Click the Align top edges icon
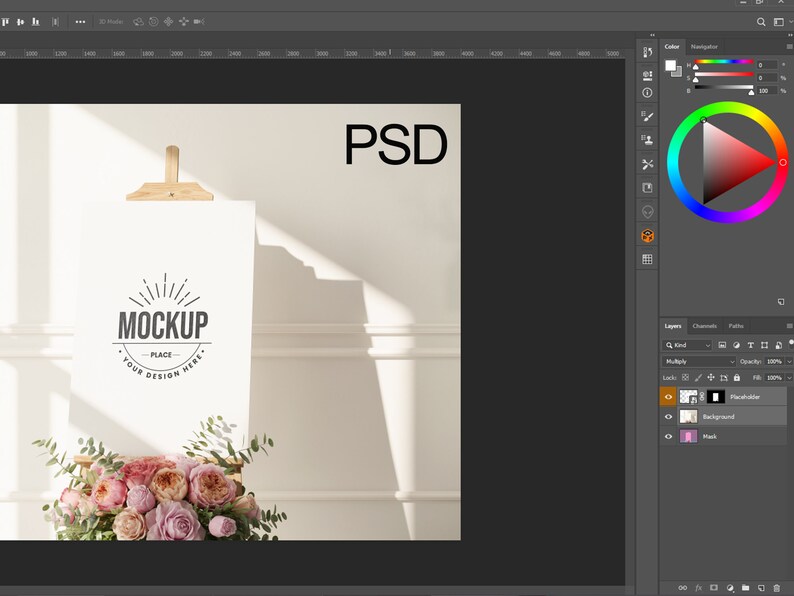794x596 pixels. tap(5, 22)
